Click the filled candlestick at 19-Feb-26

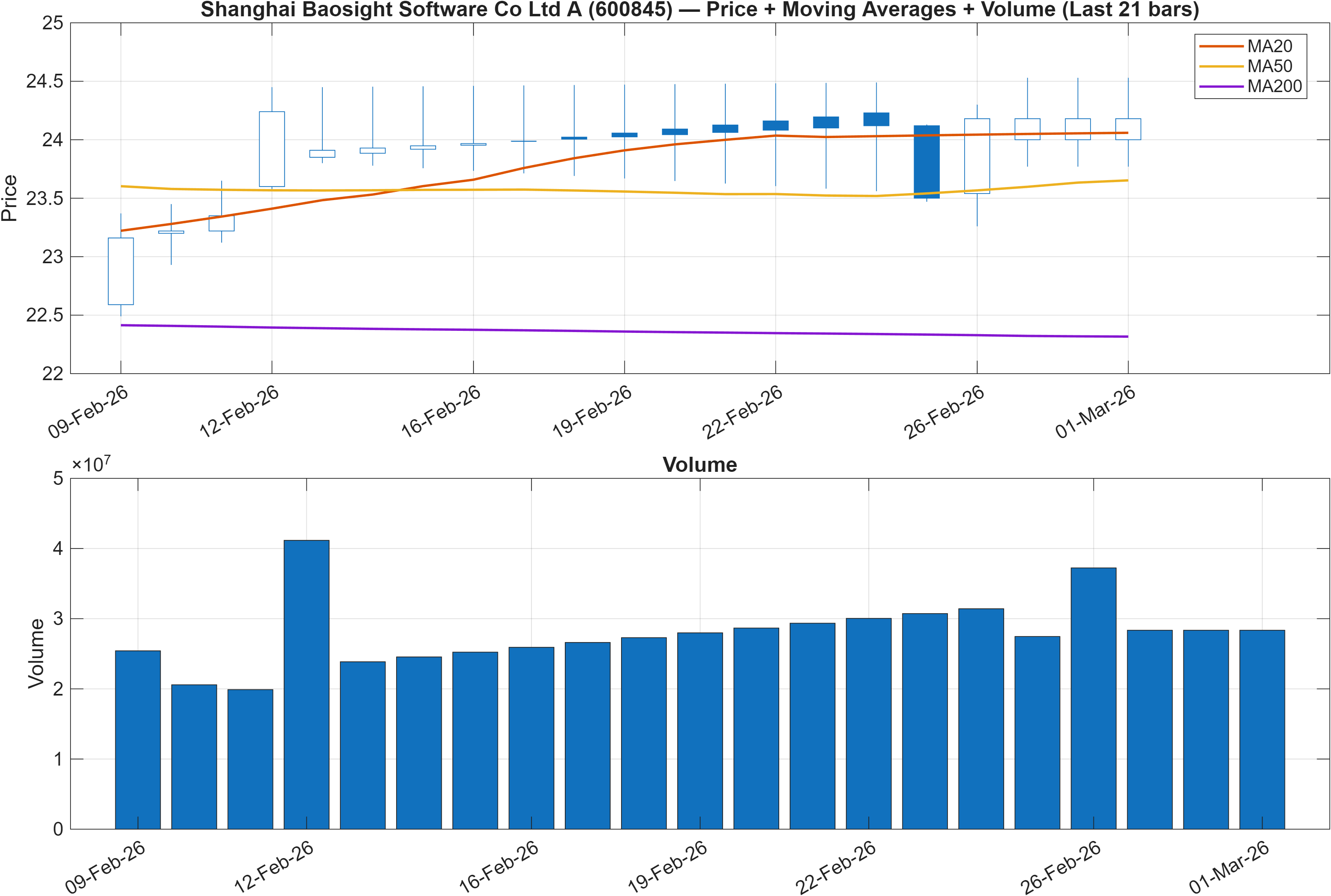point(625,135)
